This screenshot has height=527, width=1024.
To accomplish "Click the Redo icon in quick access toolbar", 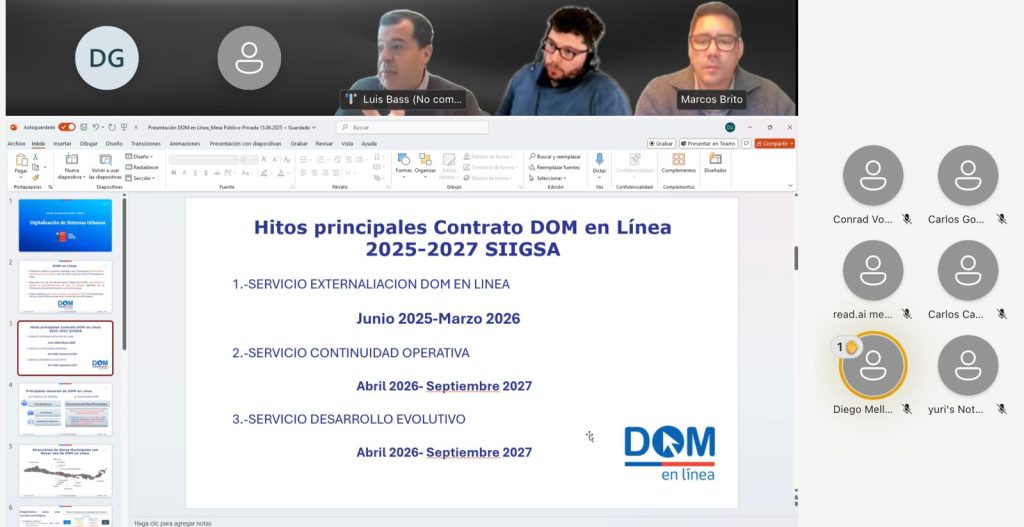I will [x=112, y=127].
